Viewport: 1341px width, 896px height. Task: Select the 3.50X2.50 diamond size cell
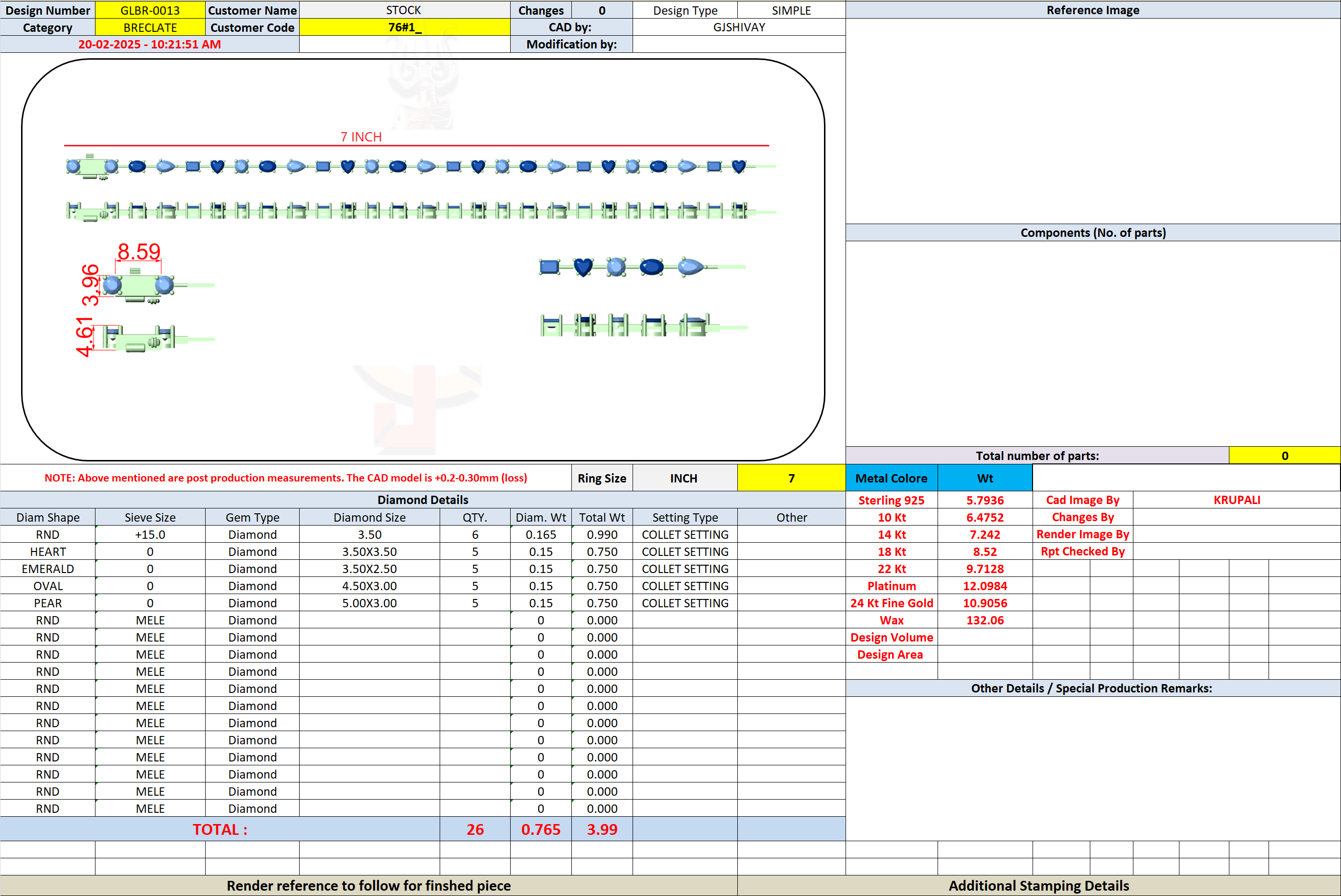point(369,569)
